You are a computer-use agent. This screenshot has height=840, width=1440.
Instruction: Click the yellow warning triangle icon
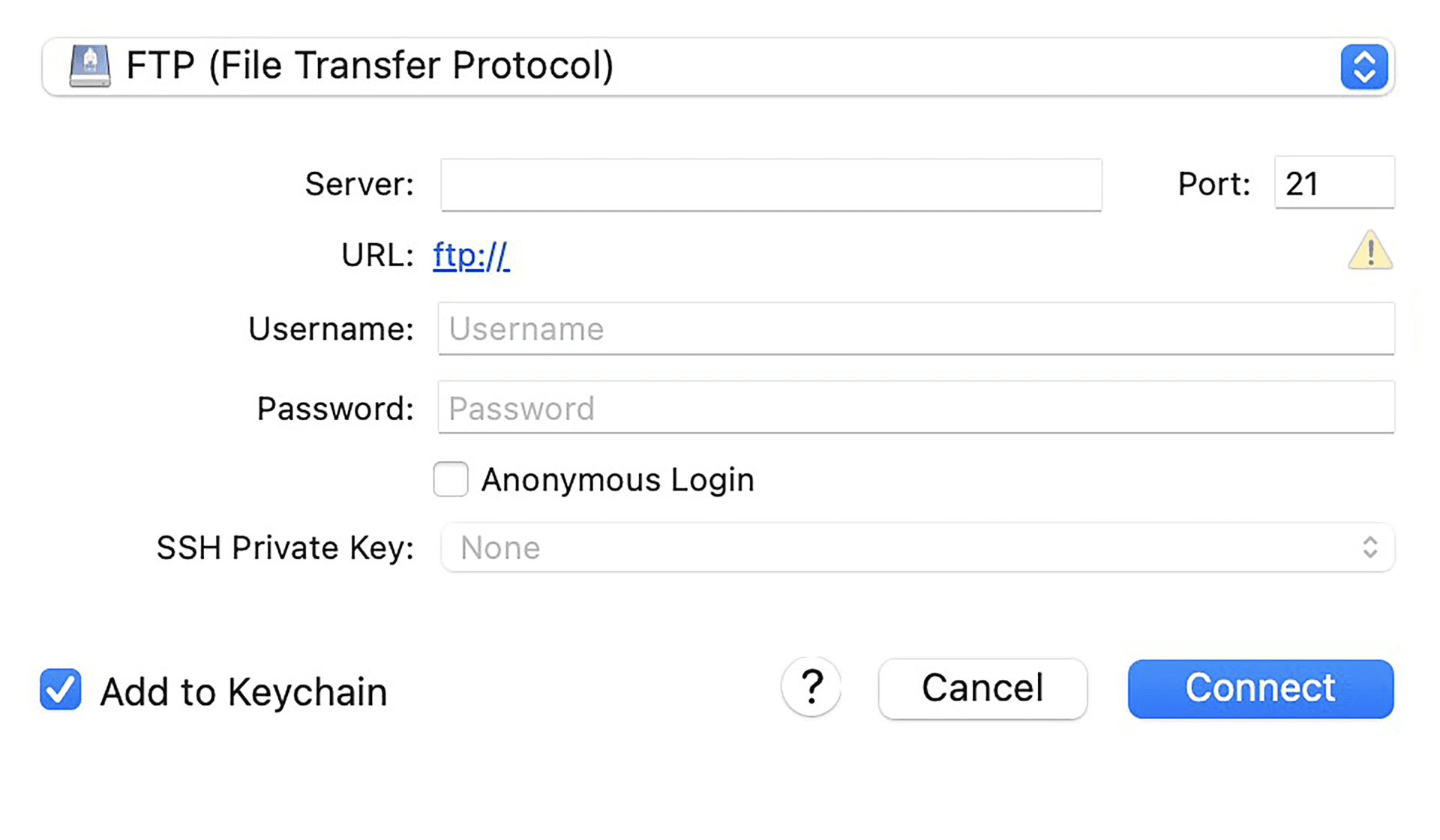click(1369, 251)
